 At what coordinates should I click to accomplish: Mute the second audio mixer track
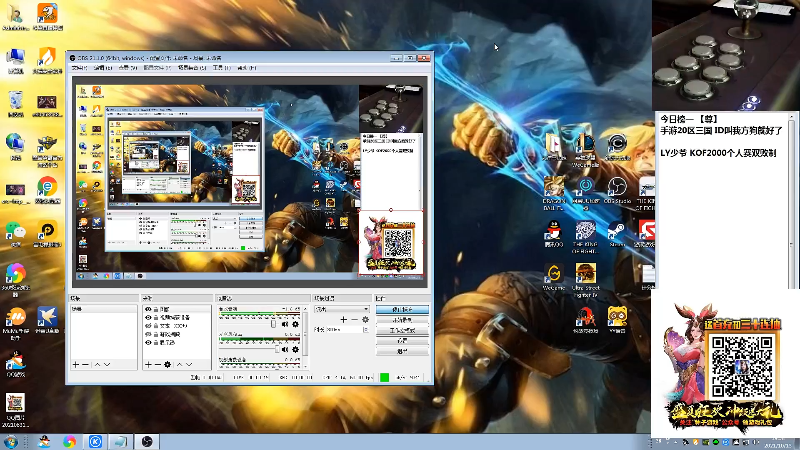[285, 349]
